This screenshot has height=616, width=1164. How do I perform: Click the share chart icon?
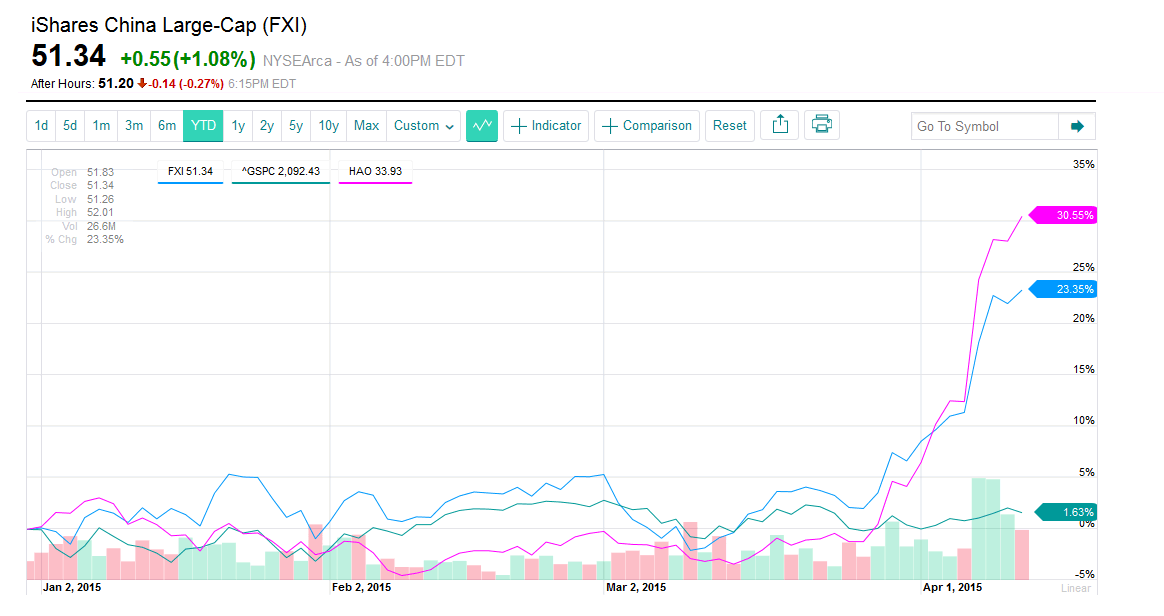(x=780, y=126)
